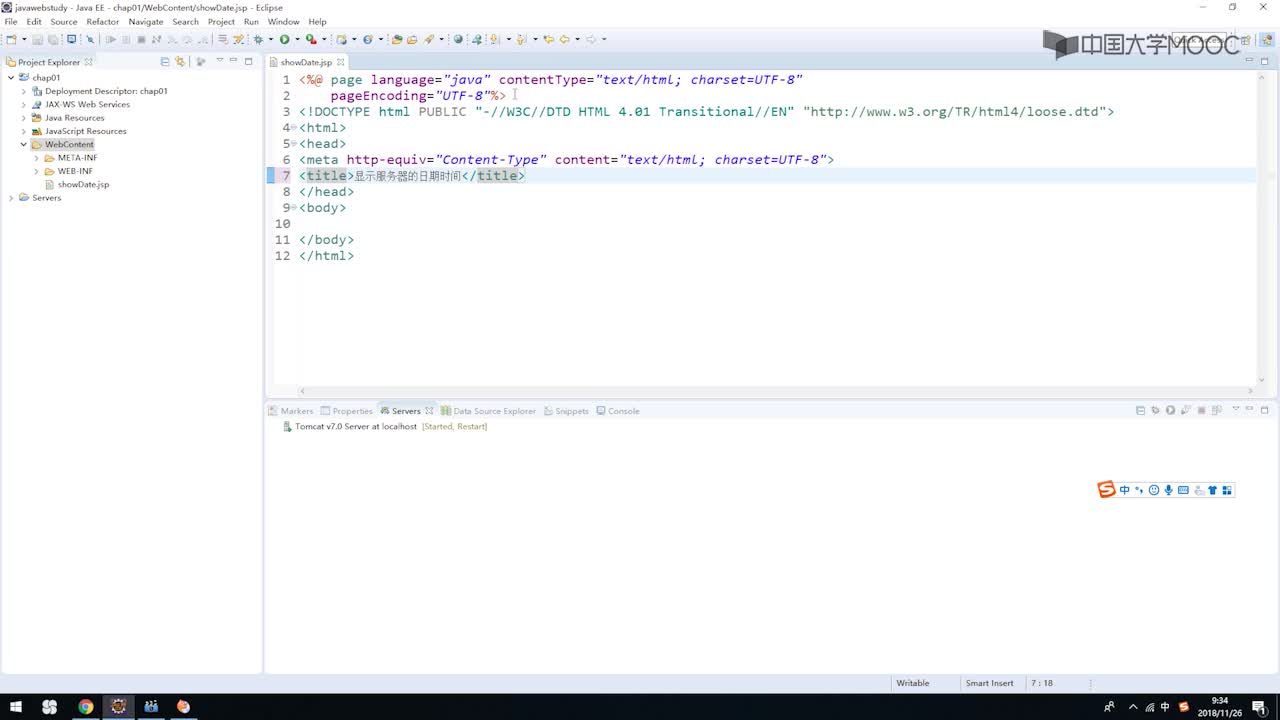Toggle Chinese/English mode on Sogou bar
Viewport: 1280px width, 720px height.
click(x=1125, y=490)
